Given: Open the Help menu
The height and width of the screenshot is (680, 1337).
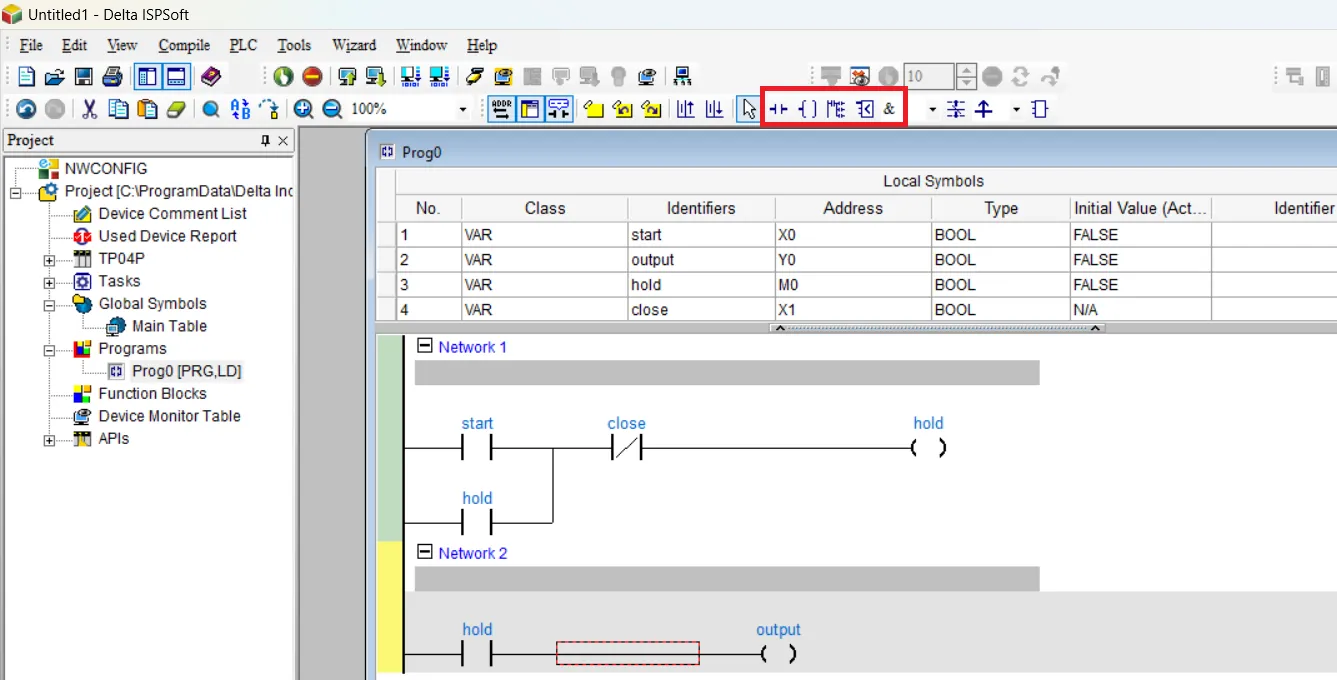Looking at the screenshot, I should tap(482, 45).
